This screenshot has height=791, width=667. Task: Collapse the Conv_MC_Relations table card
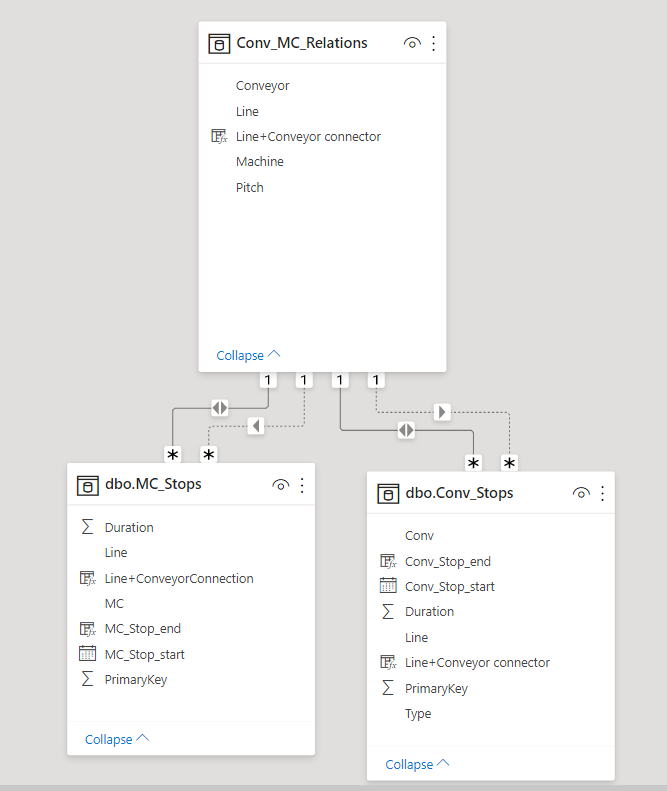[x=248, y=355]
